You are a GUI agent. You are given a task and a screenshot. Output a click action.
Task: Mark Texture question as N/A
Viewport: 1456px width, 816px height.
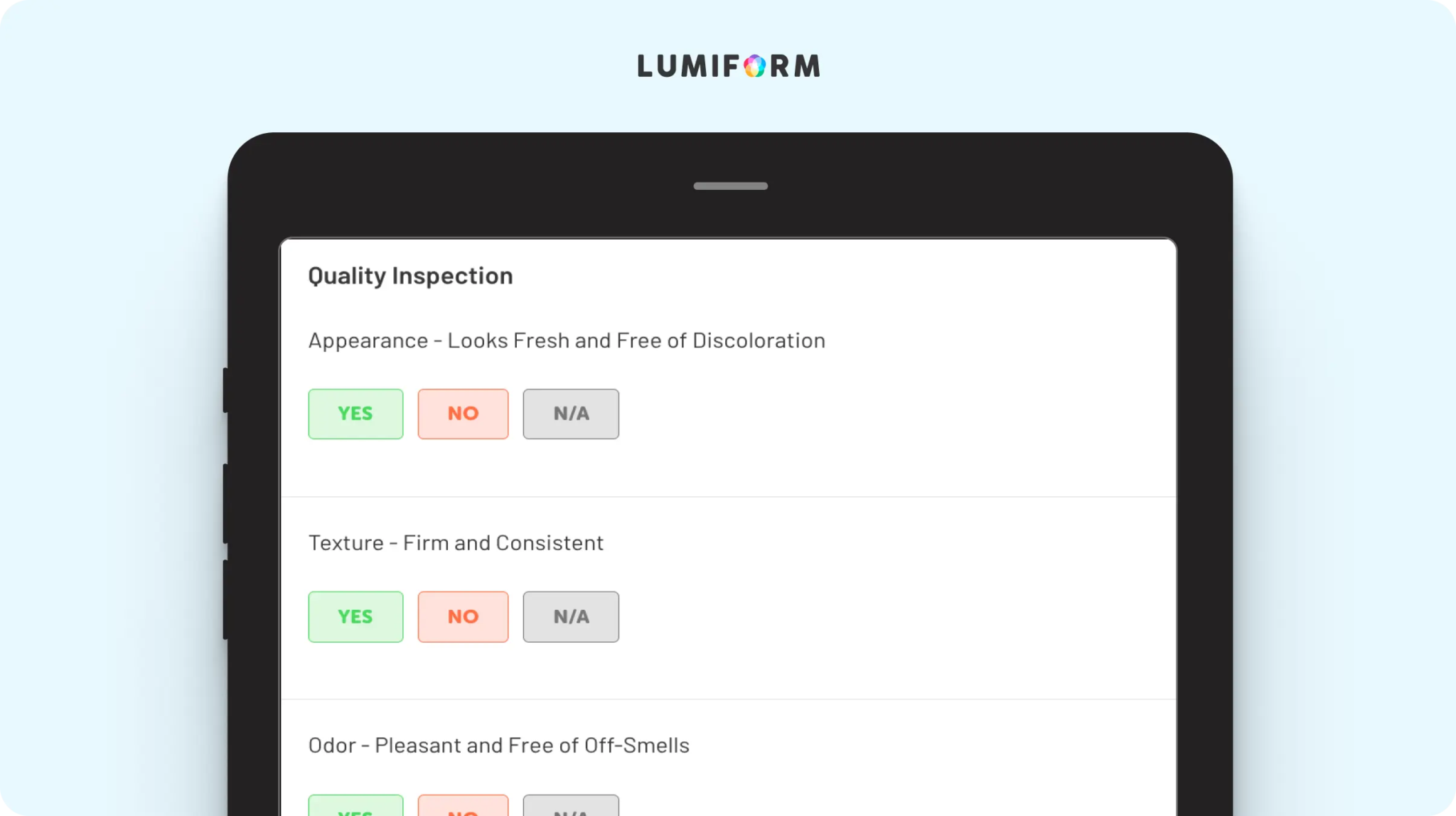pos(571,616)
